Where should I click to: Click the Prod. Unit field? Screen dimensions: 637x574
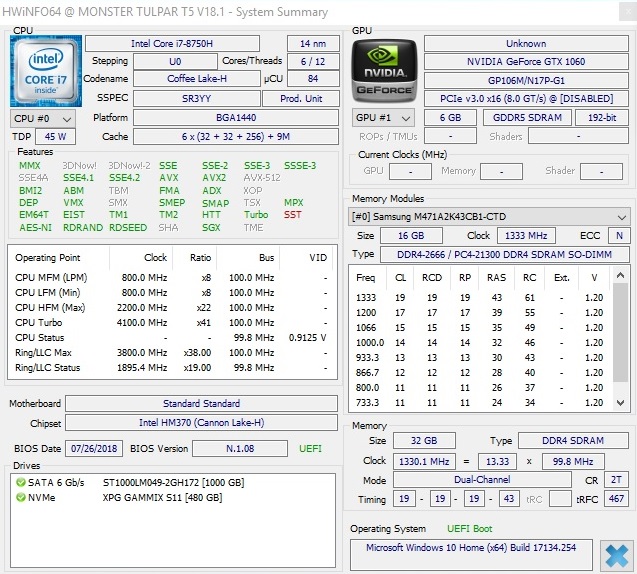click(301, 98)
